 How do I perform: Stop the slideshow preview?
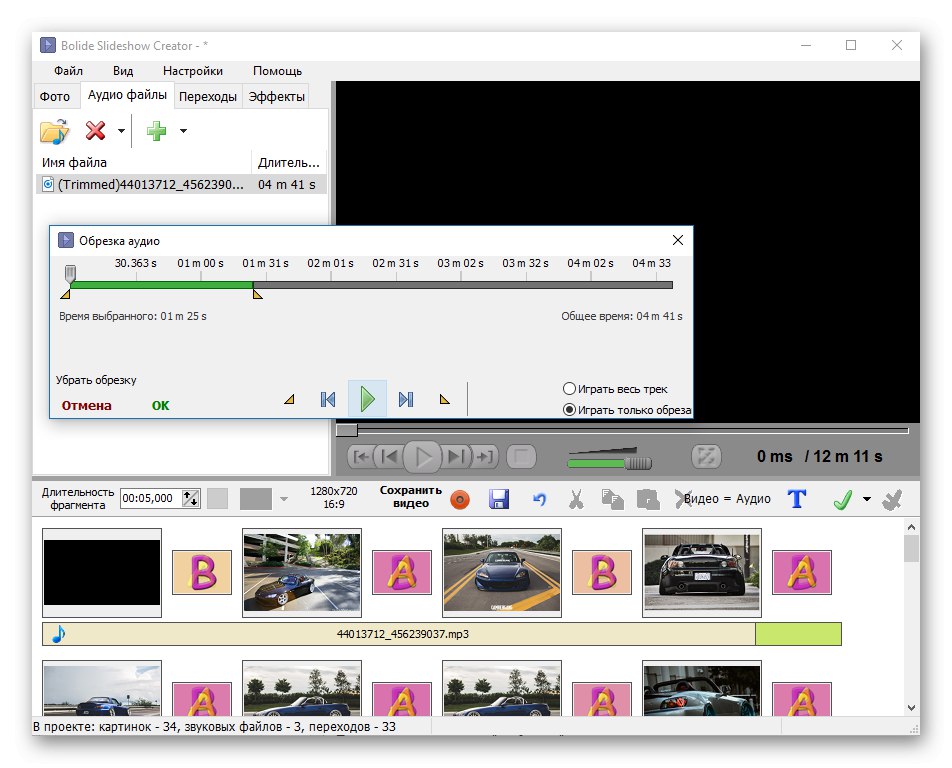[x=521, y=457]
